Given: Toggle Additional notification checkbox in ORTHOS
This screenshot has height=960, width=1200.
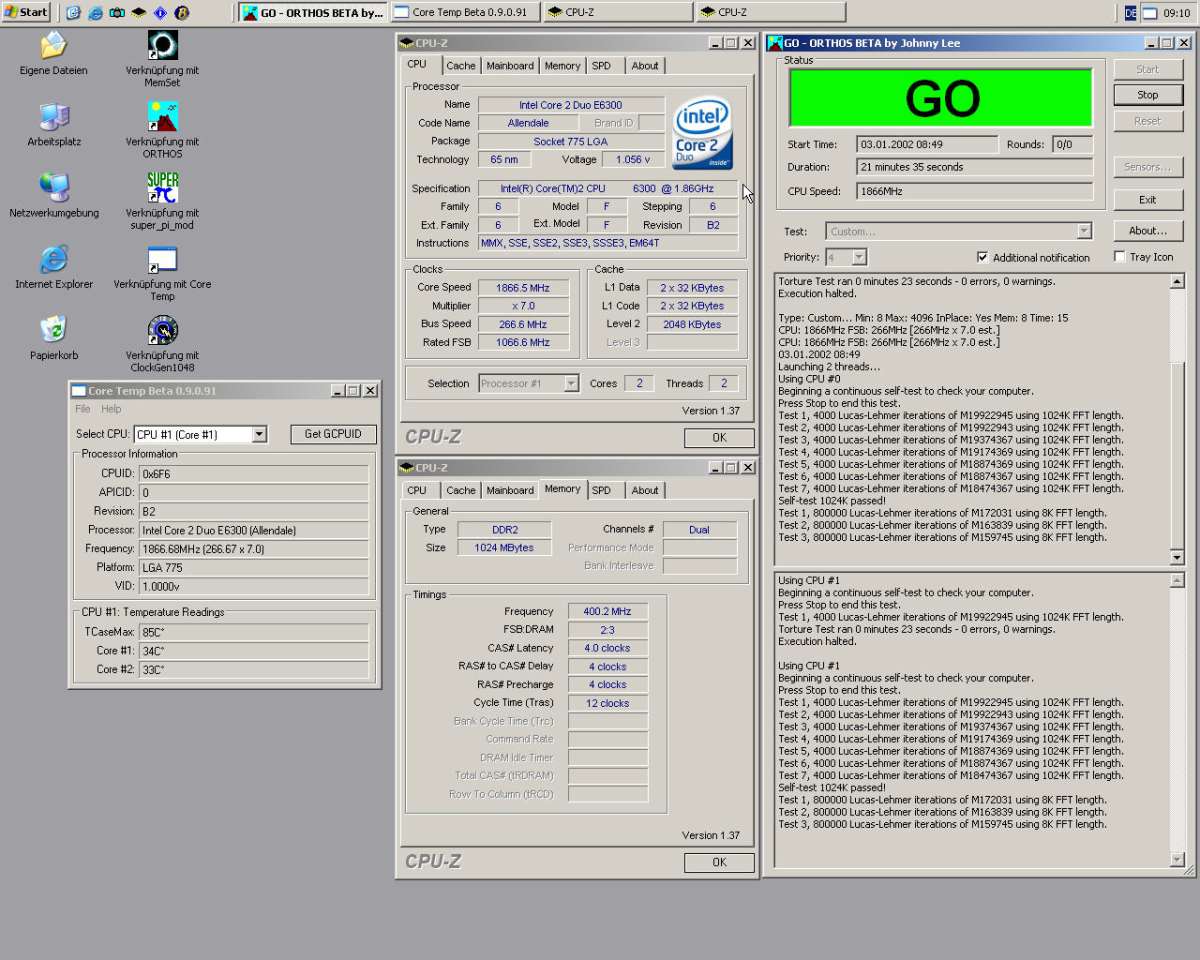Looking at the screenshot, I should 982,257.
